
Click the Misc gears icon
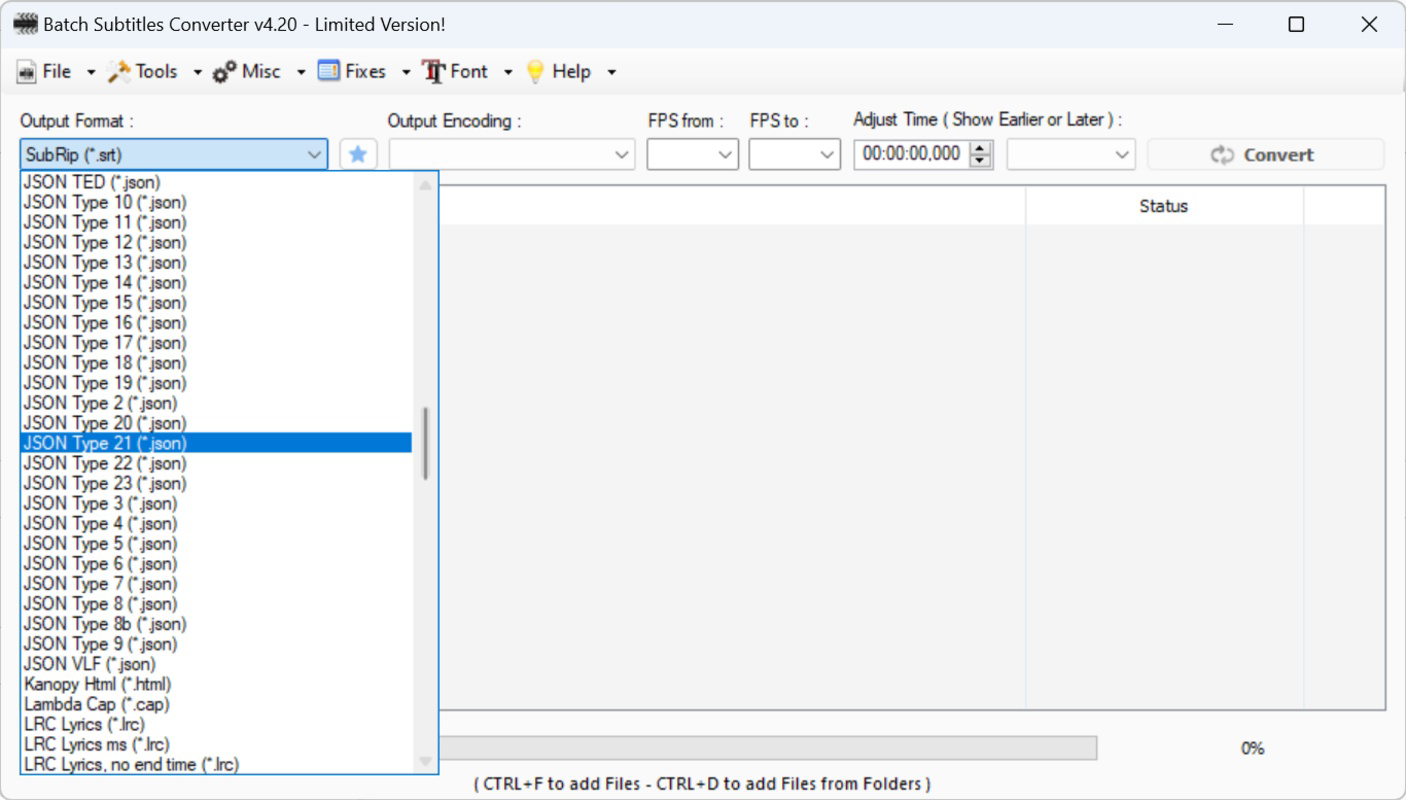coord(225,72)
